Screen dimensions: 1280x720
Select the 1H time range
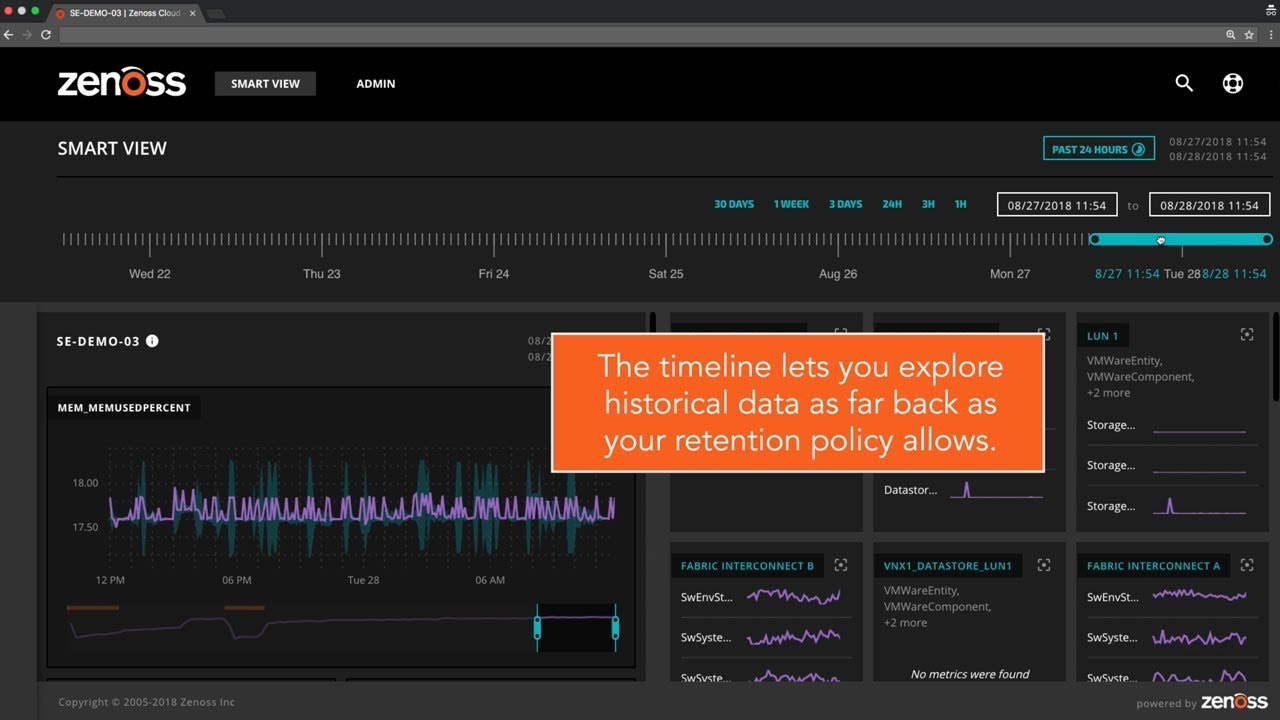960,204
